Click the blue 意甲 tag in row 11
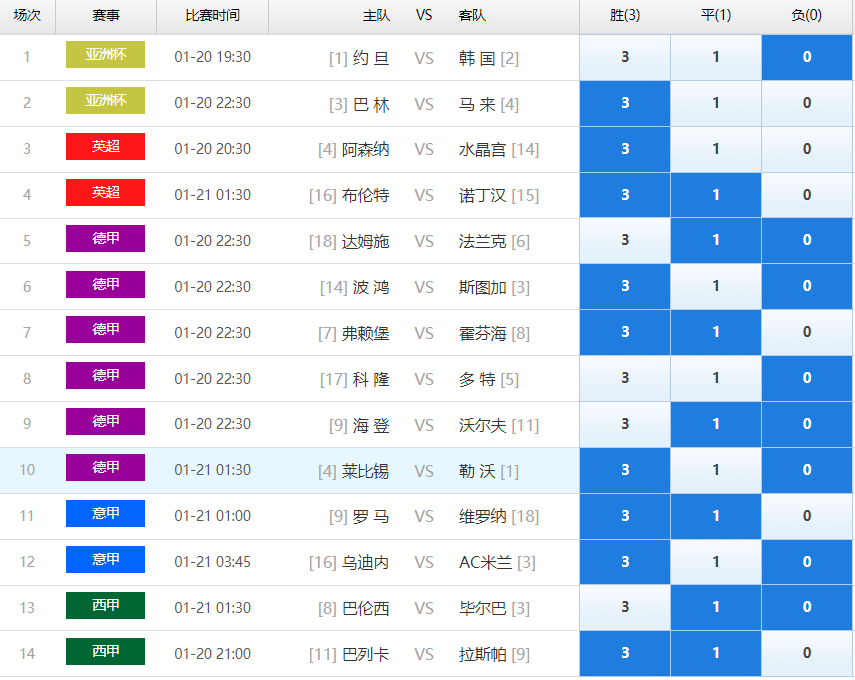 click(105, 513)
